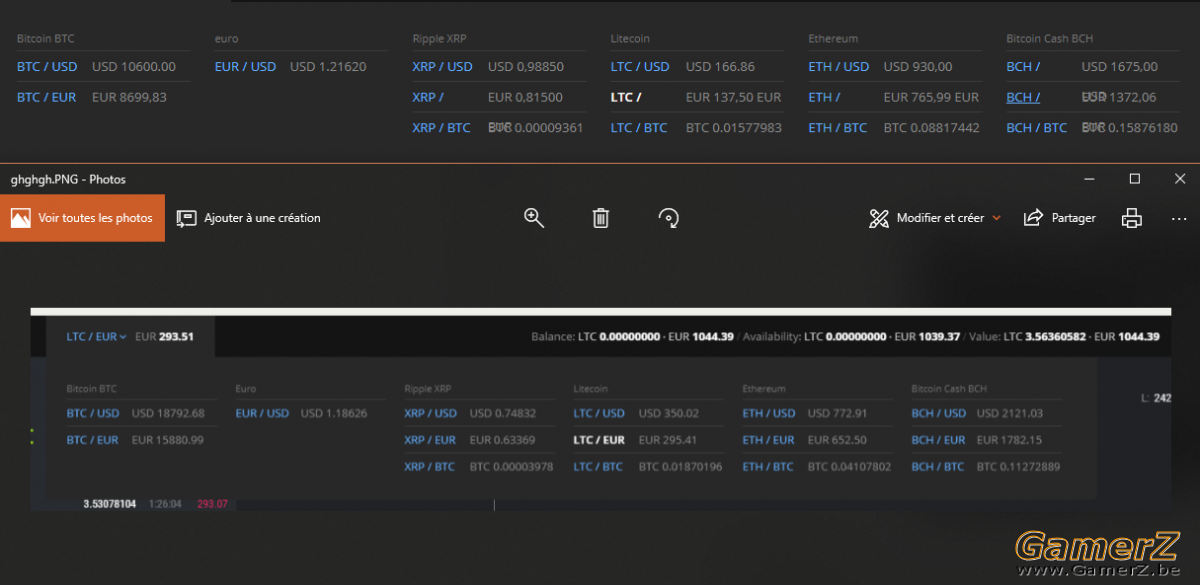1200x585 pixels.
Task: Close the ghghgh.PNG Photos window
Action: [x=1179, y=179]
